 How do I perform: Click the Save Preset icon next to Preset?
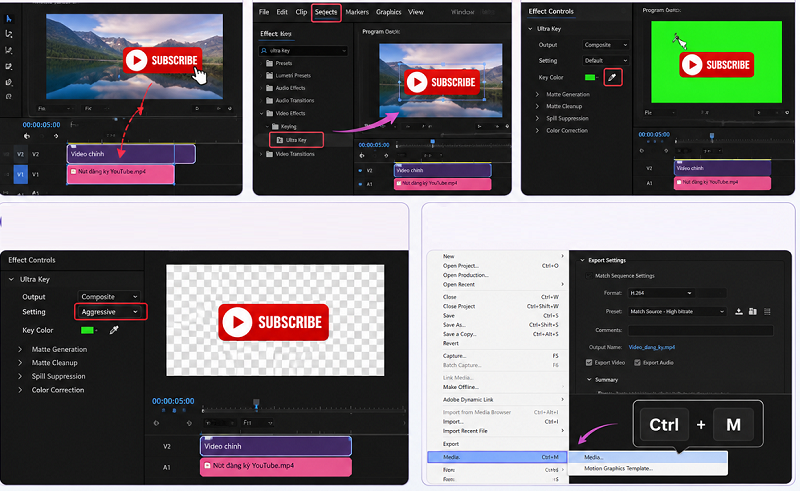738,311
